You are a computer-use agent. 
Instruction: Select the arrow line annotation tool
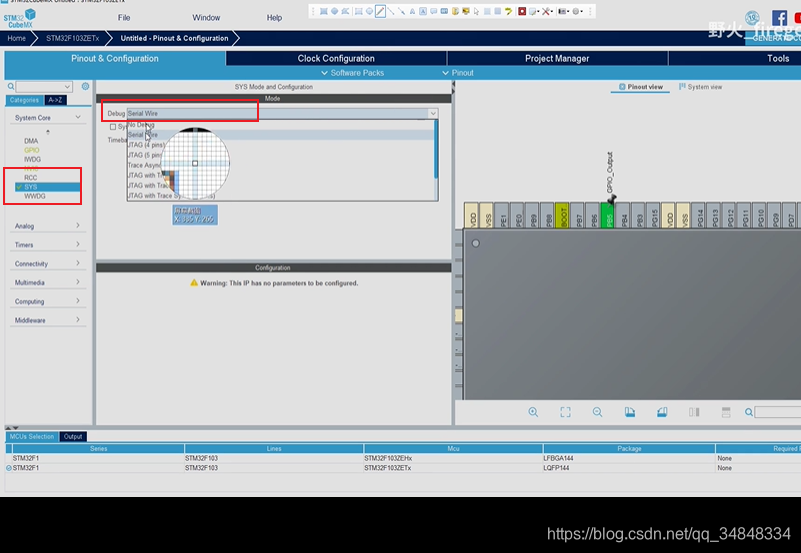click(402, 11)
